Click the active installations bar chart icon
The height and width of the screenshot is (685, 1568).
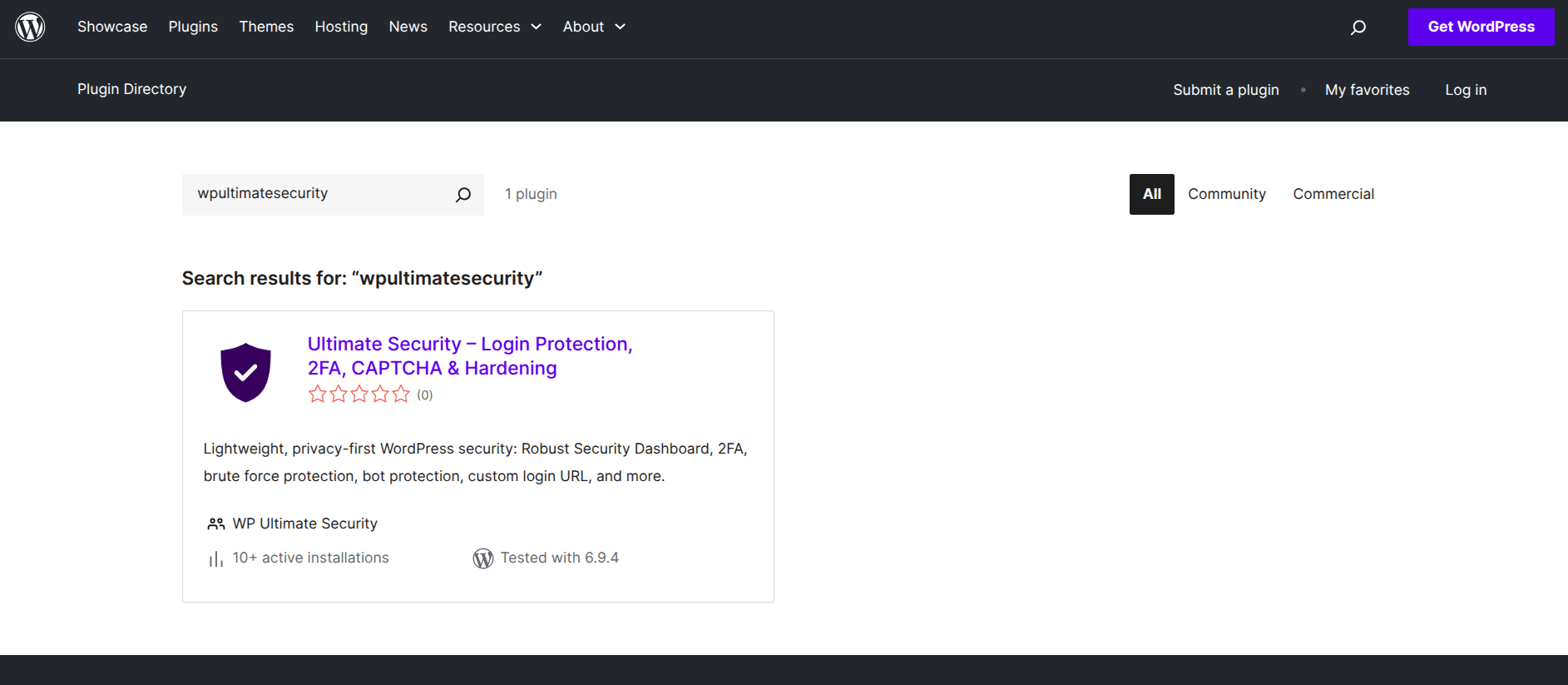tap(215, 558)
